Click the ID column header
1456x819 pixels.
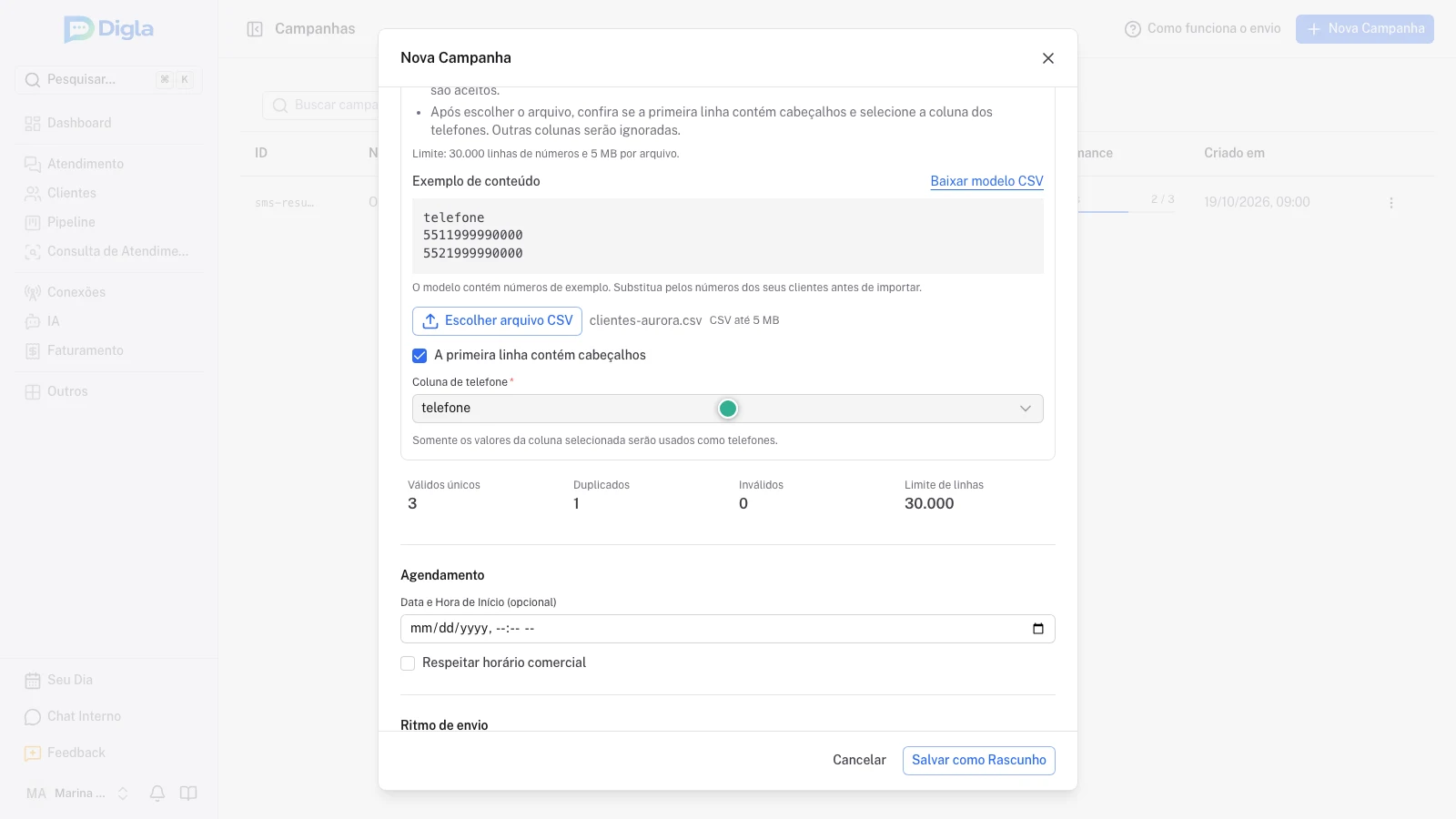pos(261,153)
